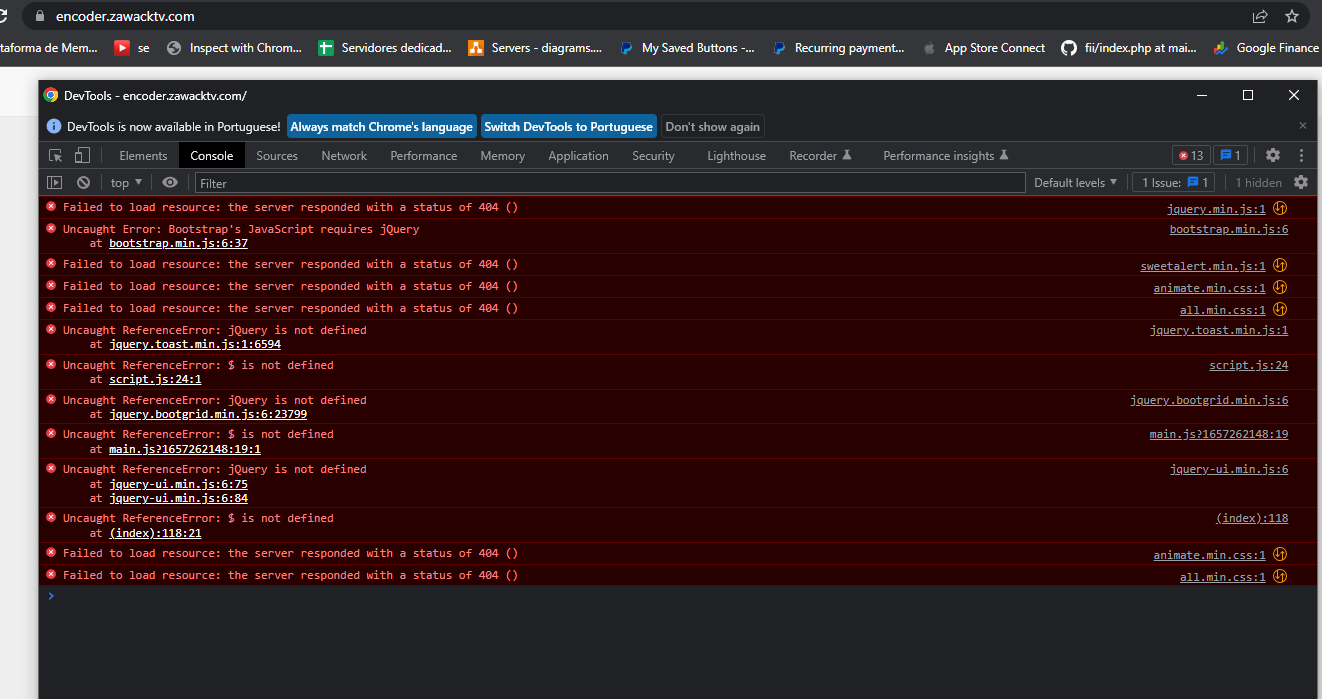The width and height of the screenshot is (1322, 699).
Task: Open stack trace link jquery.toast.min.js:1:6594
Action: pyautogui.click(x=195, y=344)
